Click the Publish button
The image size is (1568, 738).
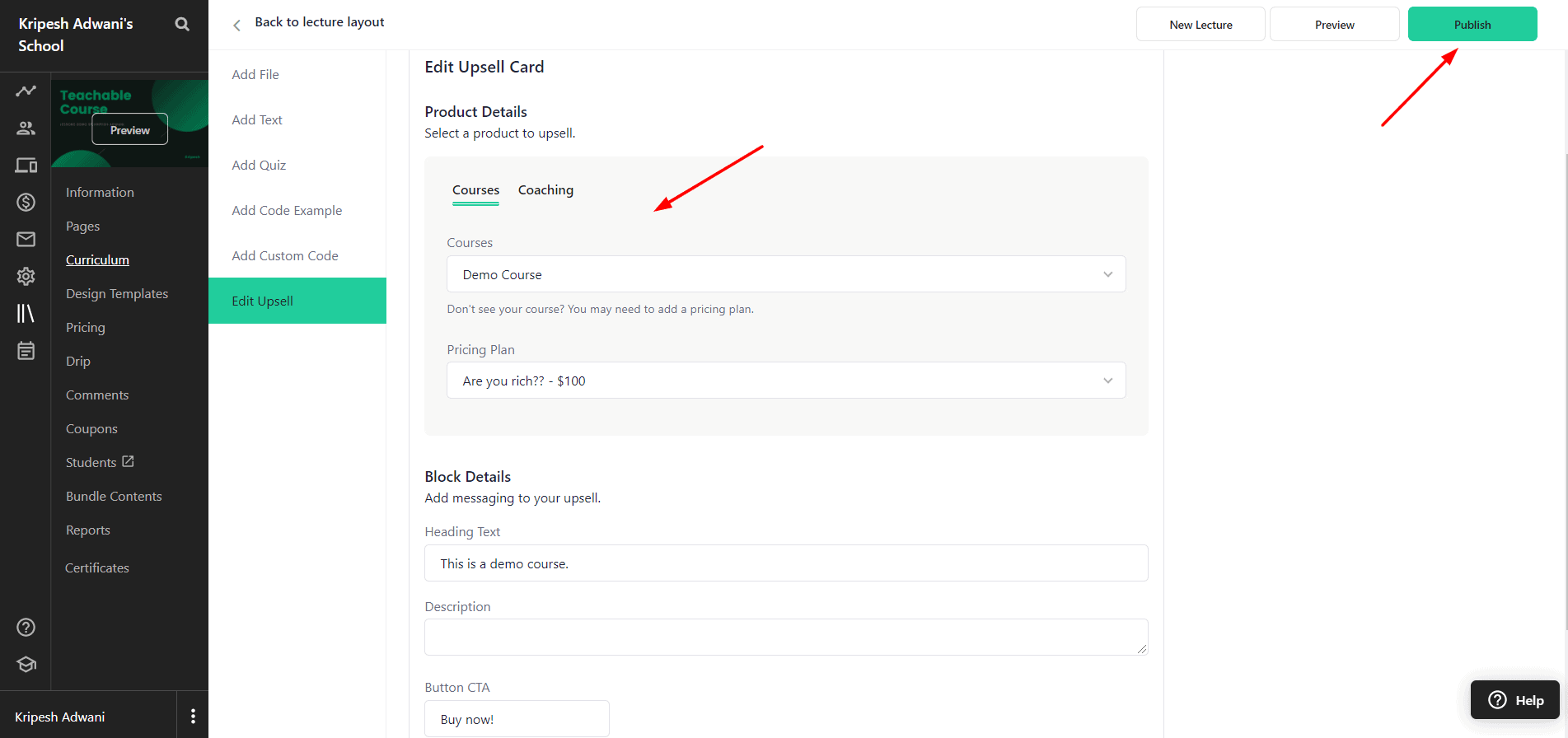1472,25
